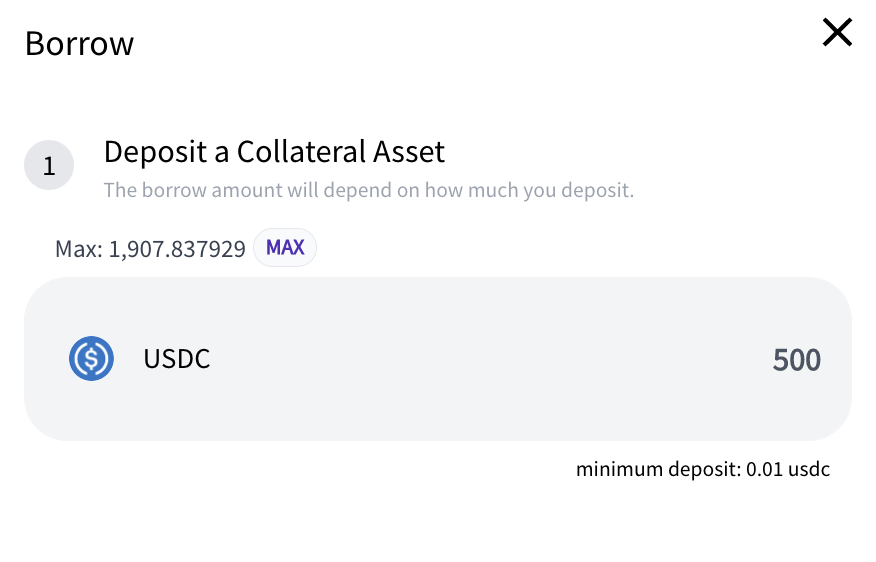Click the Max: 1,907.837929 balance text
The width and height of the screenshot is (876, 562).
(x=150, y=249)
